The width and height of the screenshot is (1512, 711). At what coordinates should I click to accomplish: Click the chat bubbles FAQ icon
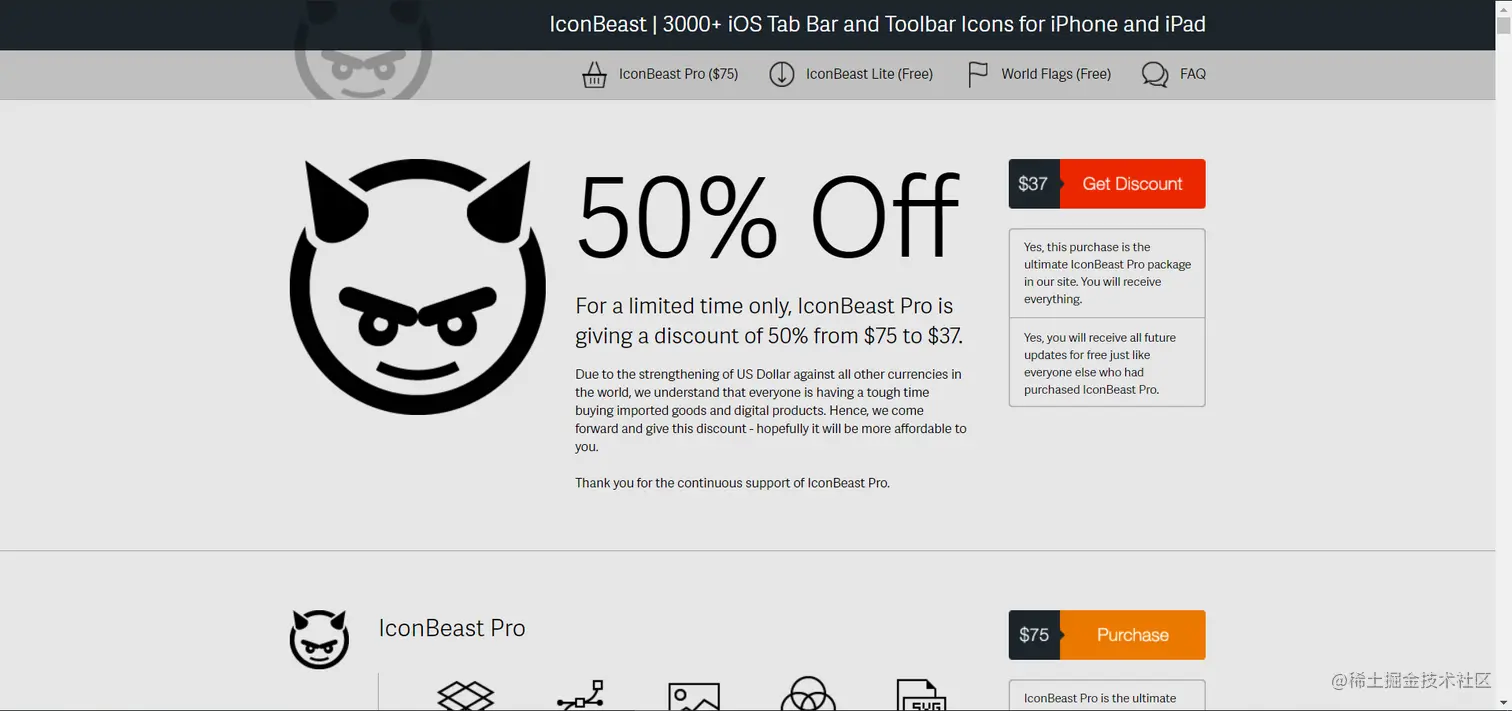coord(1155,74)
